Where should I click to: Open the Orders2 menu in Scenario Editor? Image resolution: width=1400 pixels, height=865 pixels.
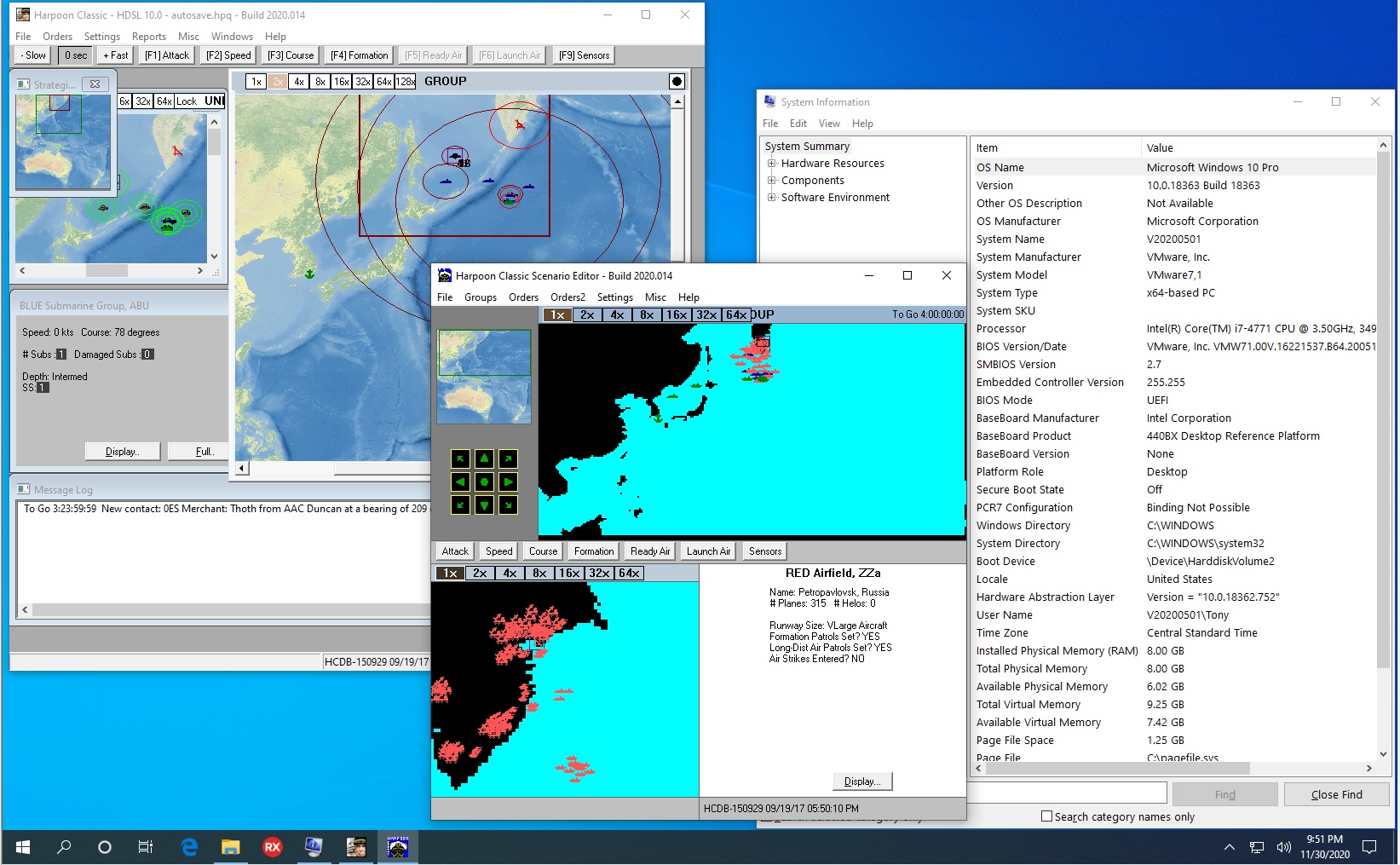(x=567, y=297)
